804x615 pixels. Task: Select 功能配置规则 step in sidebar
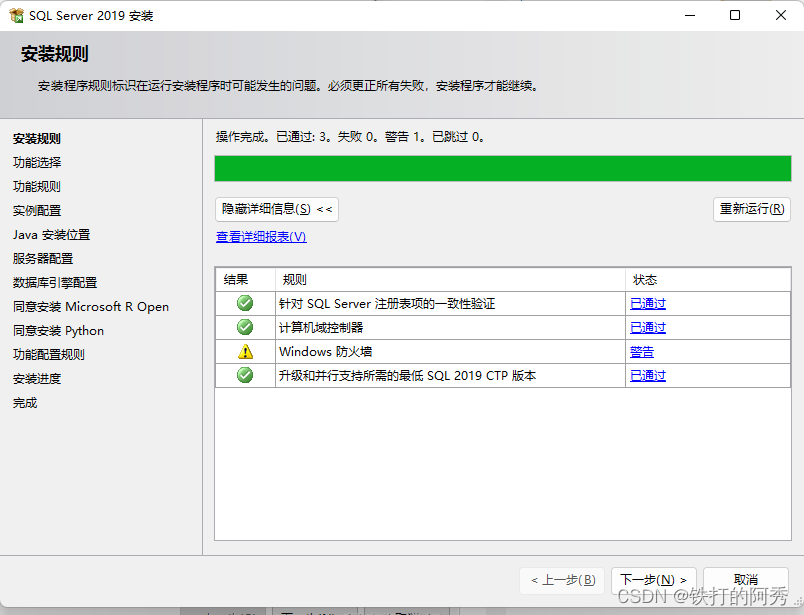tap(49, 355)
